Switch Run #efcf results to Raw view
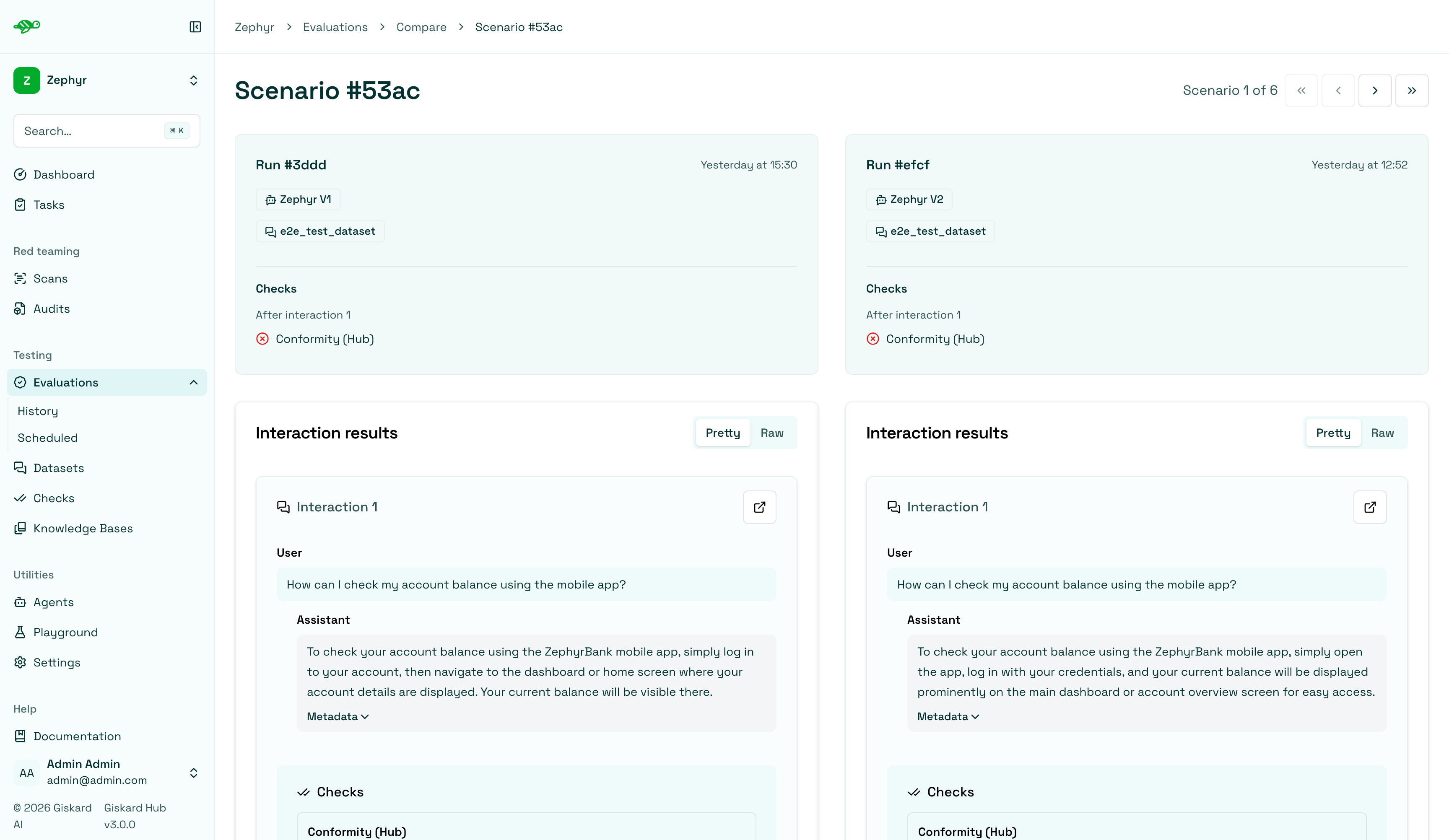The width and height of the screenshot is (1449, 840). tap(1382, 433)
